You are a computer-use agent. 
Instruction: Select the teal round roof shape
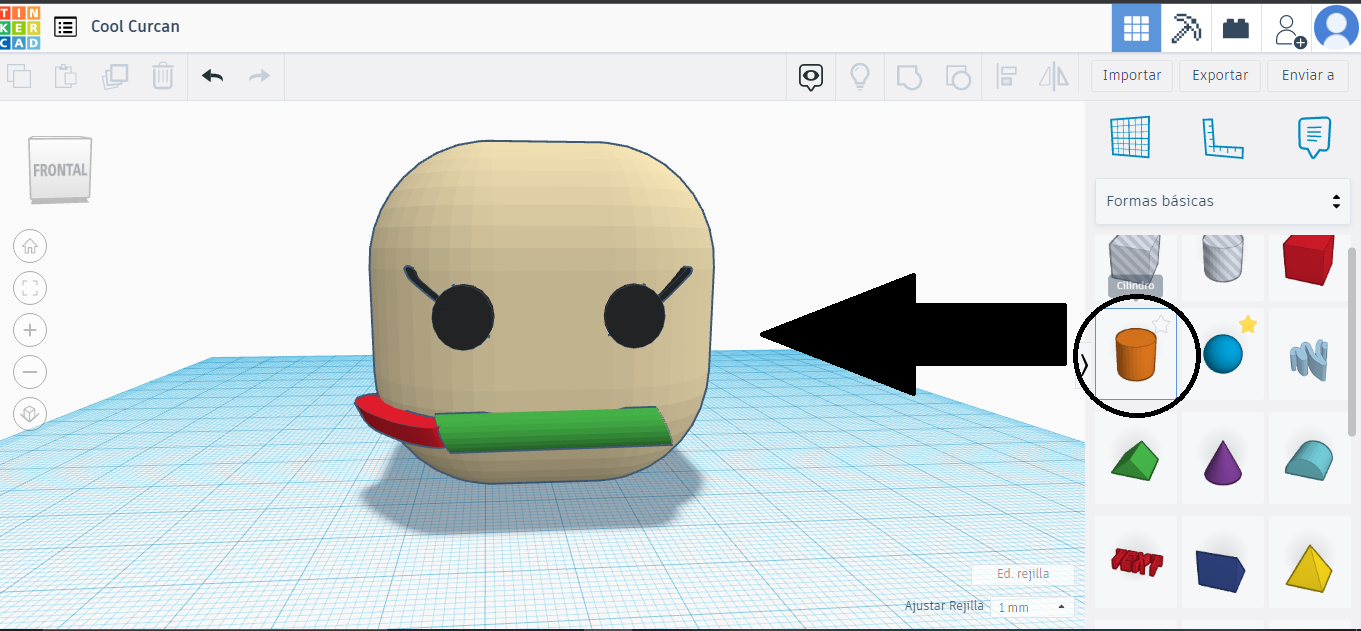pyautogui.click(x=1309, y=461)
